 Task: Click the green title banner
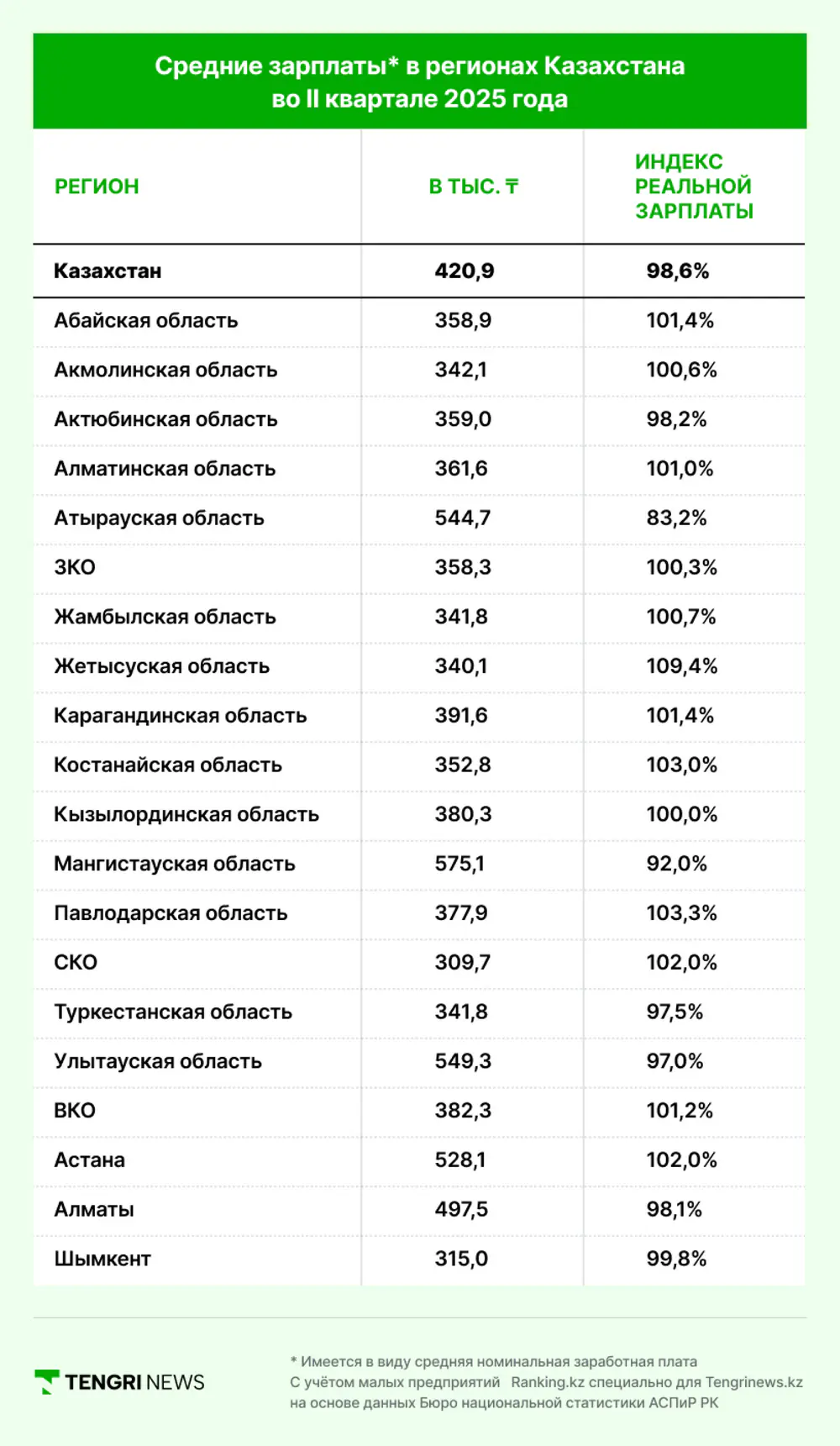click(x=419, y=82)
